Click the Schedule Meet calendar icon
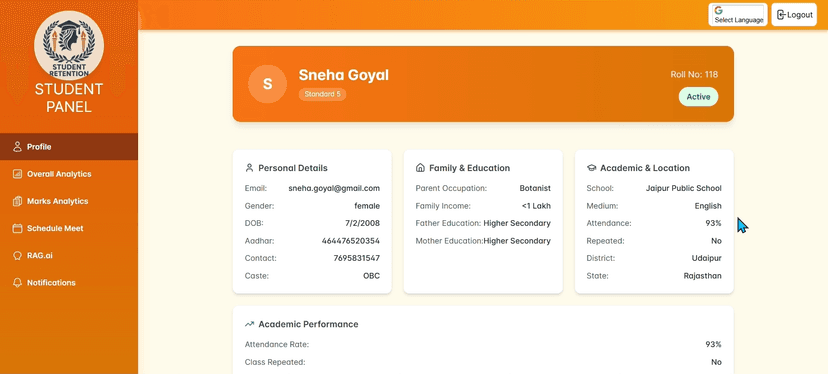This screenshot has height=374, width=828. pyautogui.click(x=17, y=228)
